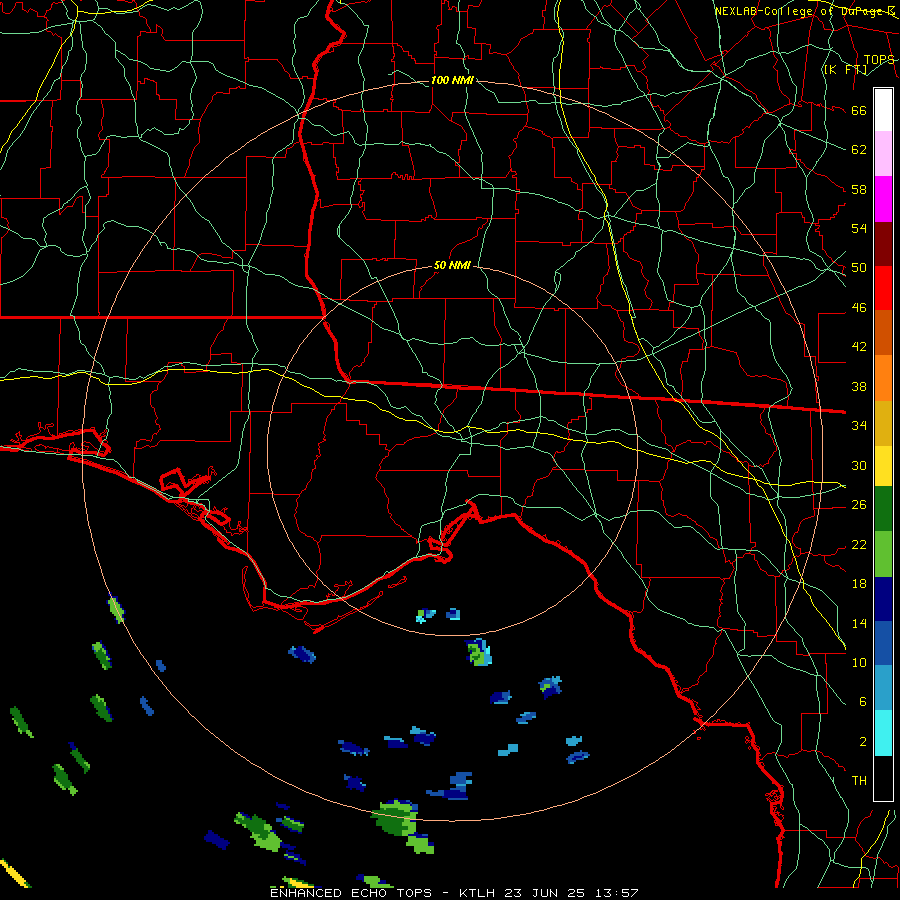Select the bright red legend color segment

tap(883, 288)
